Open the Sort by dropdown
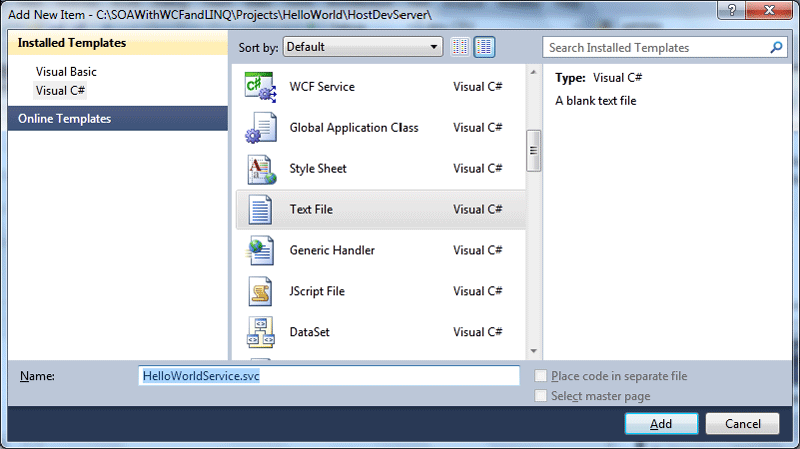 pyautogui.click(x=362, y=47)
